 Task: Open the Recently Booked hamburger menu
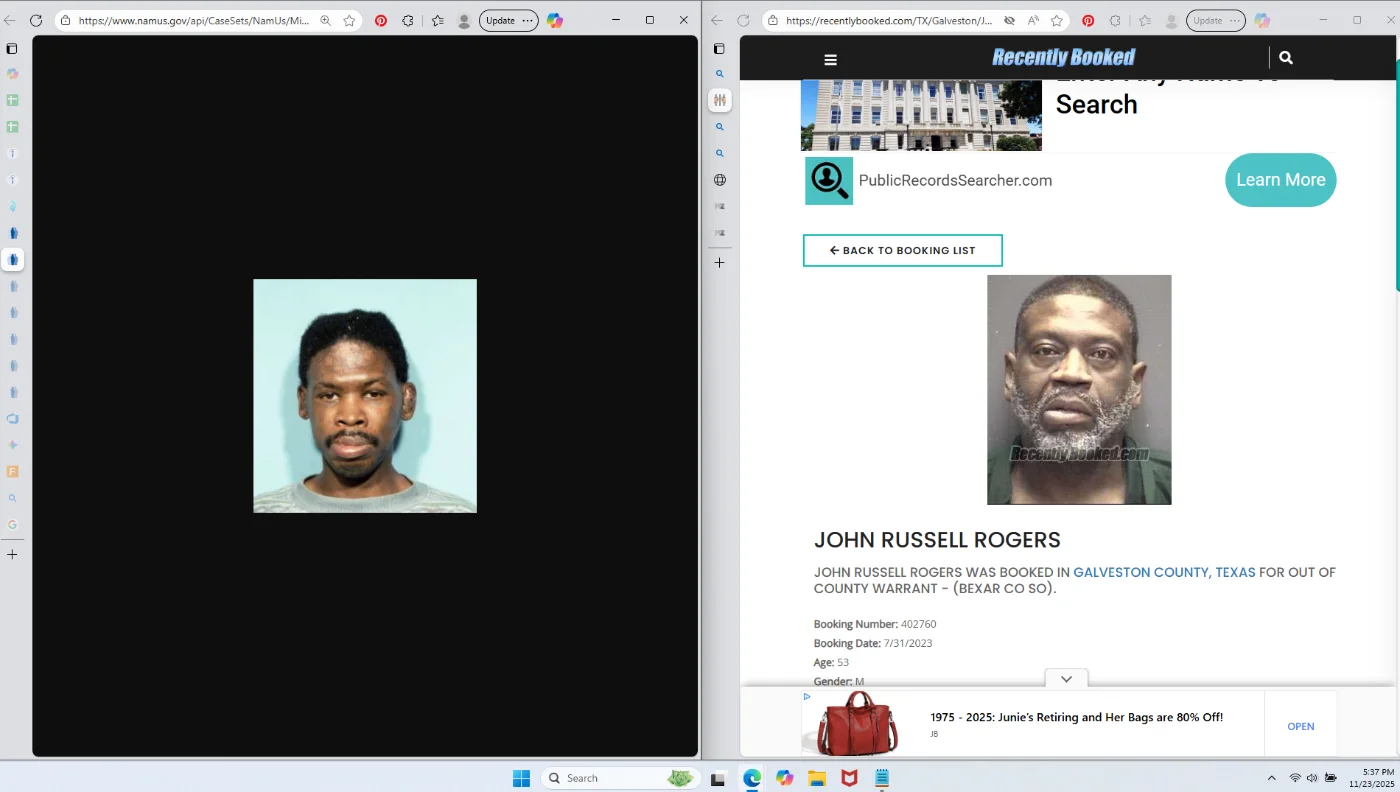pyautogui.click(x=830, y=59)
